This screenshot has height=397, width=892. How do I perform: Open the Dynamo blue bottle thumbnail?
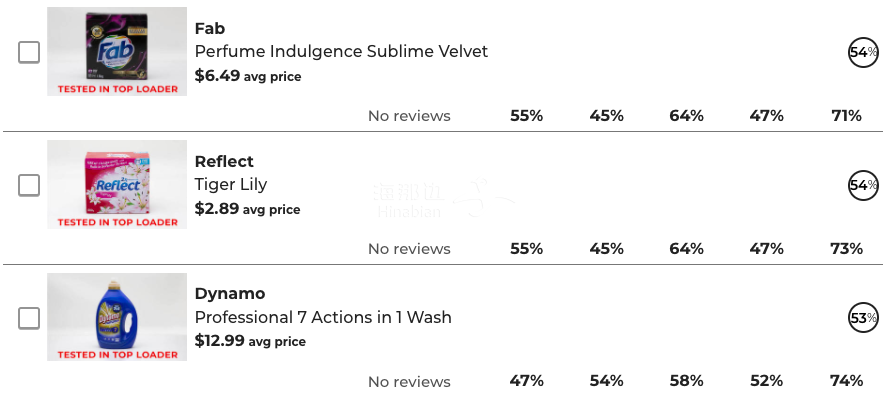[117, 317]
